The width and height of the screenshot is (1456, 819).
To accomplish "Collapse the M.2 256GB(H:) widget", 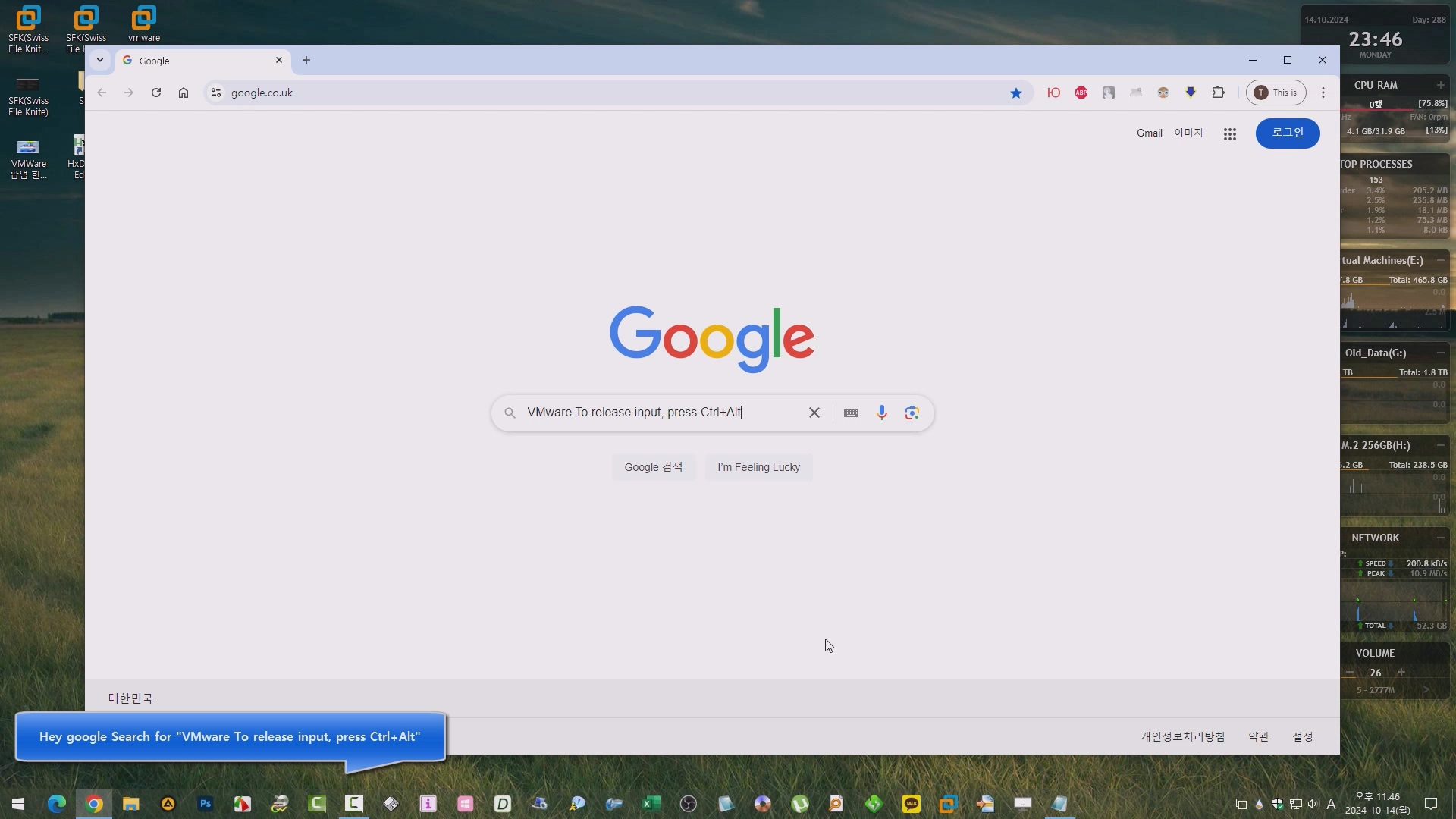I will (x=1440, y=445).
